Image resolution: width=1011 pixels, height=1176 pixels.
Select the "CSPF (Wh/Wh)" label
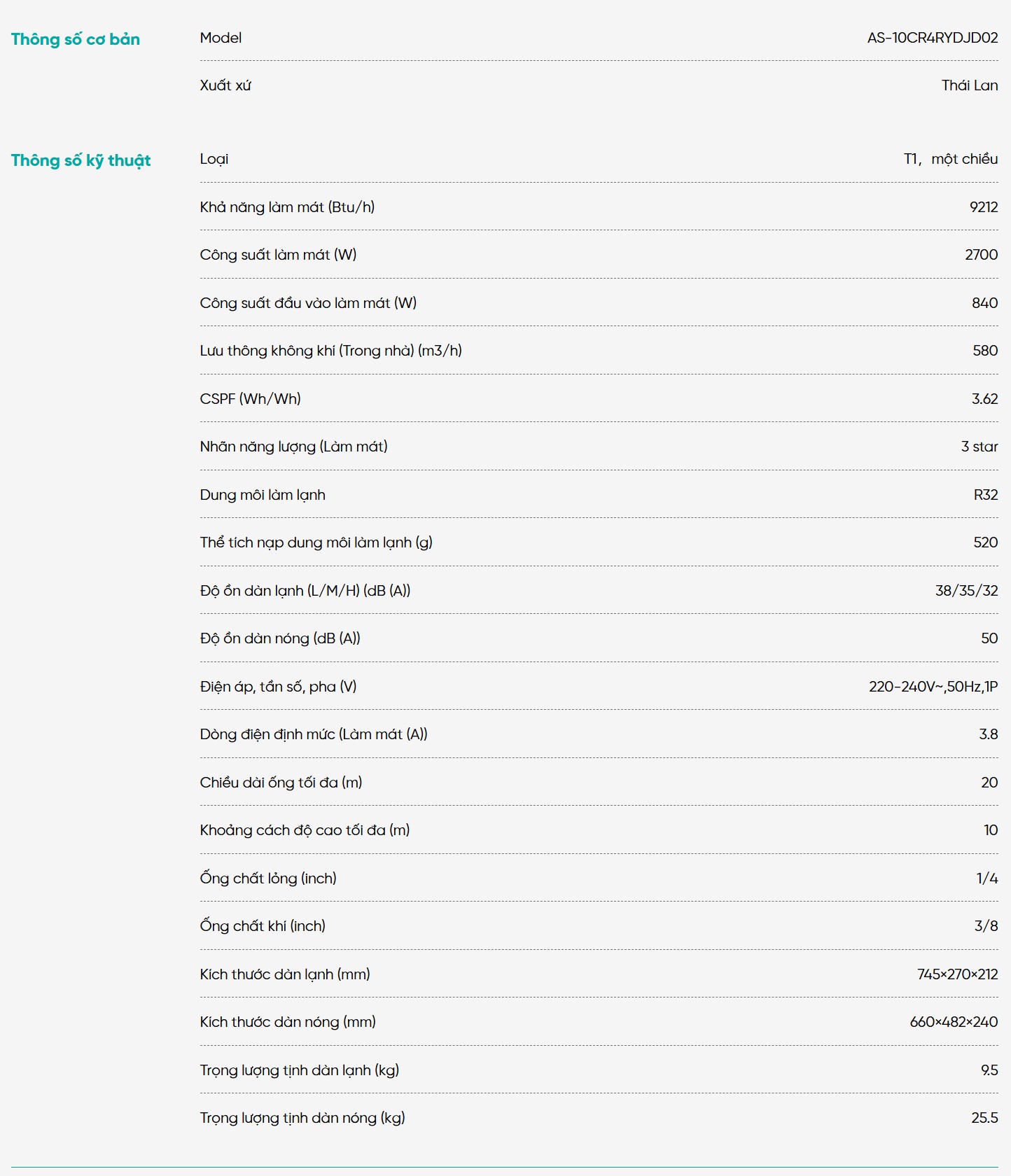pos(250,399)
